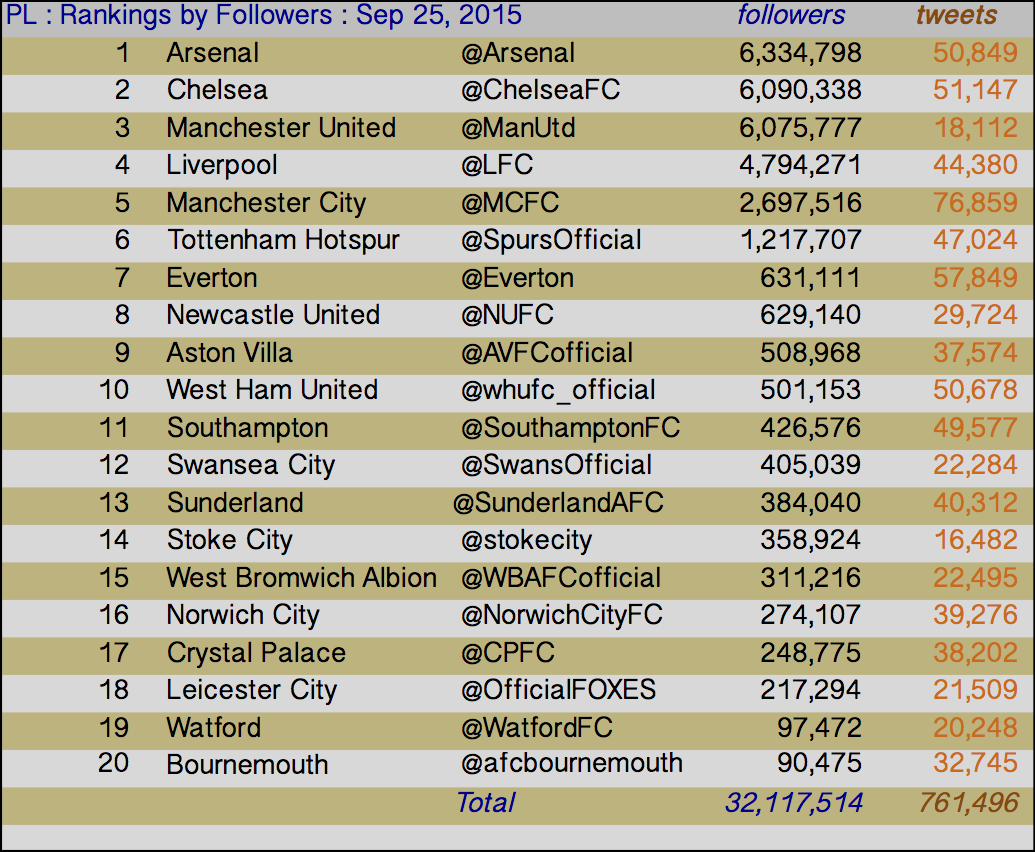The width and height of the screenshot is (1035, 852).
Task: Select the @SwansOfficial handle
Action: [x=556, y=465]
